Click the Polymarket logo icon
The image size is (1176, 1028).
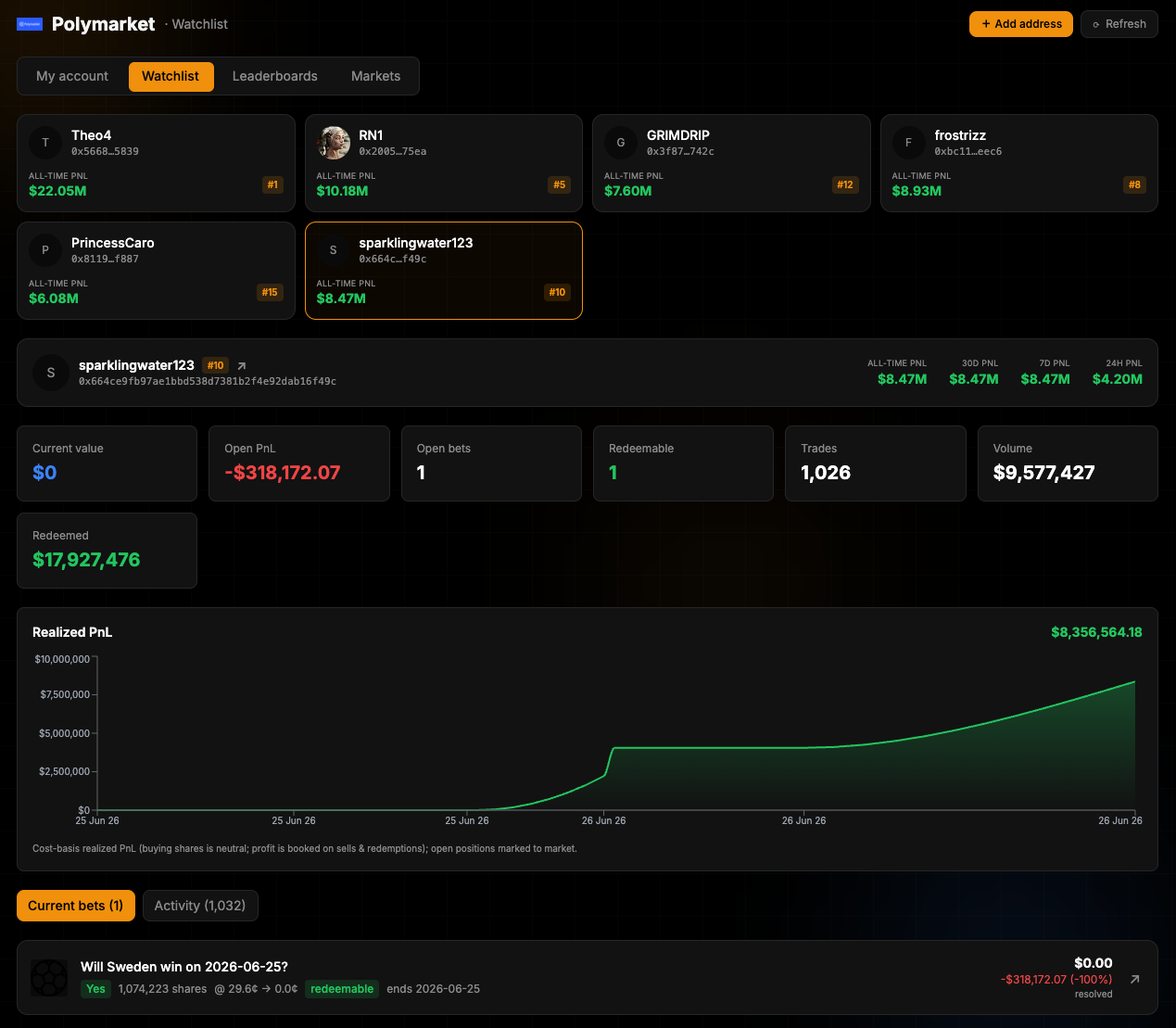click(30, 24)
